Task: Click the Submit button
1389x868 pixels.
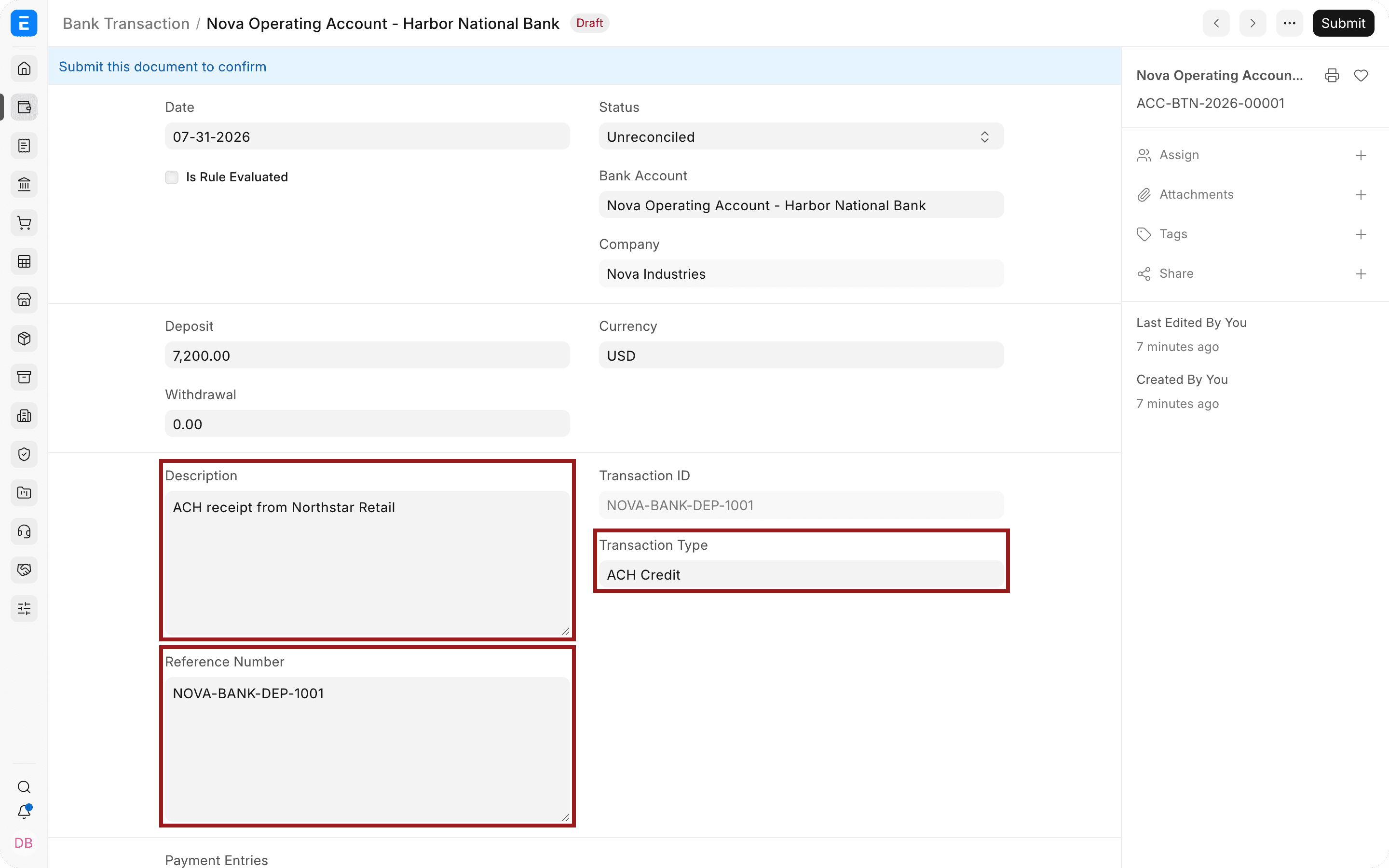Action: [1343, 23]
